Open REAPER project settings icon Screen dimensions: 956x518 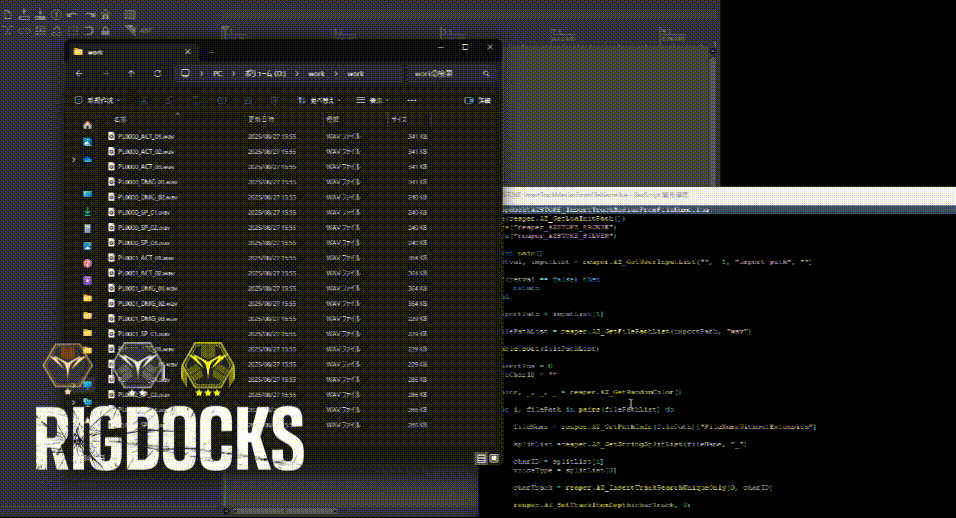pyautogui.click(x=56, y=14)
